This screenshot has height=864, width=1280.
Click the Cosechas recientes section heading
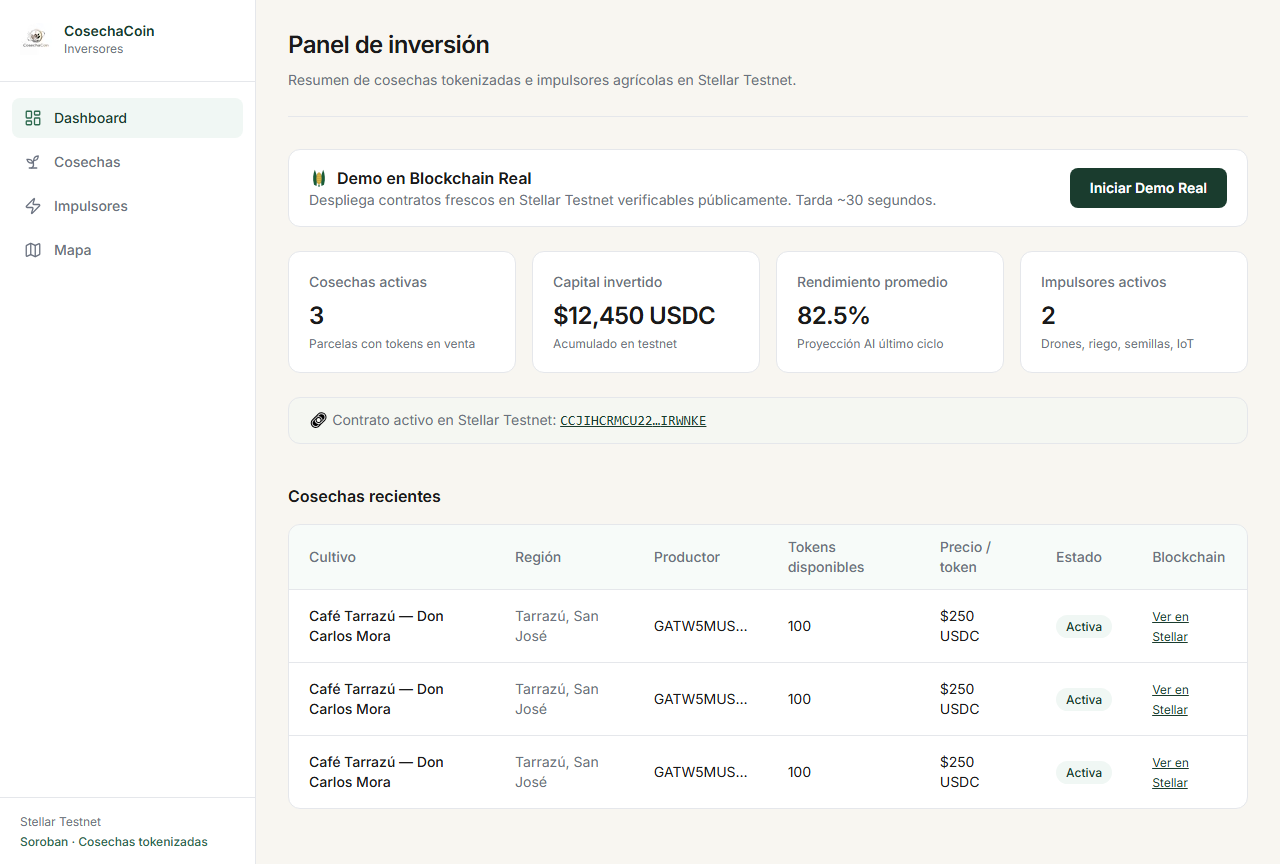click(364, 496)
